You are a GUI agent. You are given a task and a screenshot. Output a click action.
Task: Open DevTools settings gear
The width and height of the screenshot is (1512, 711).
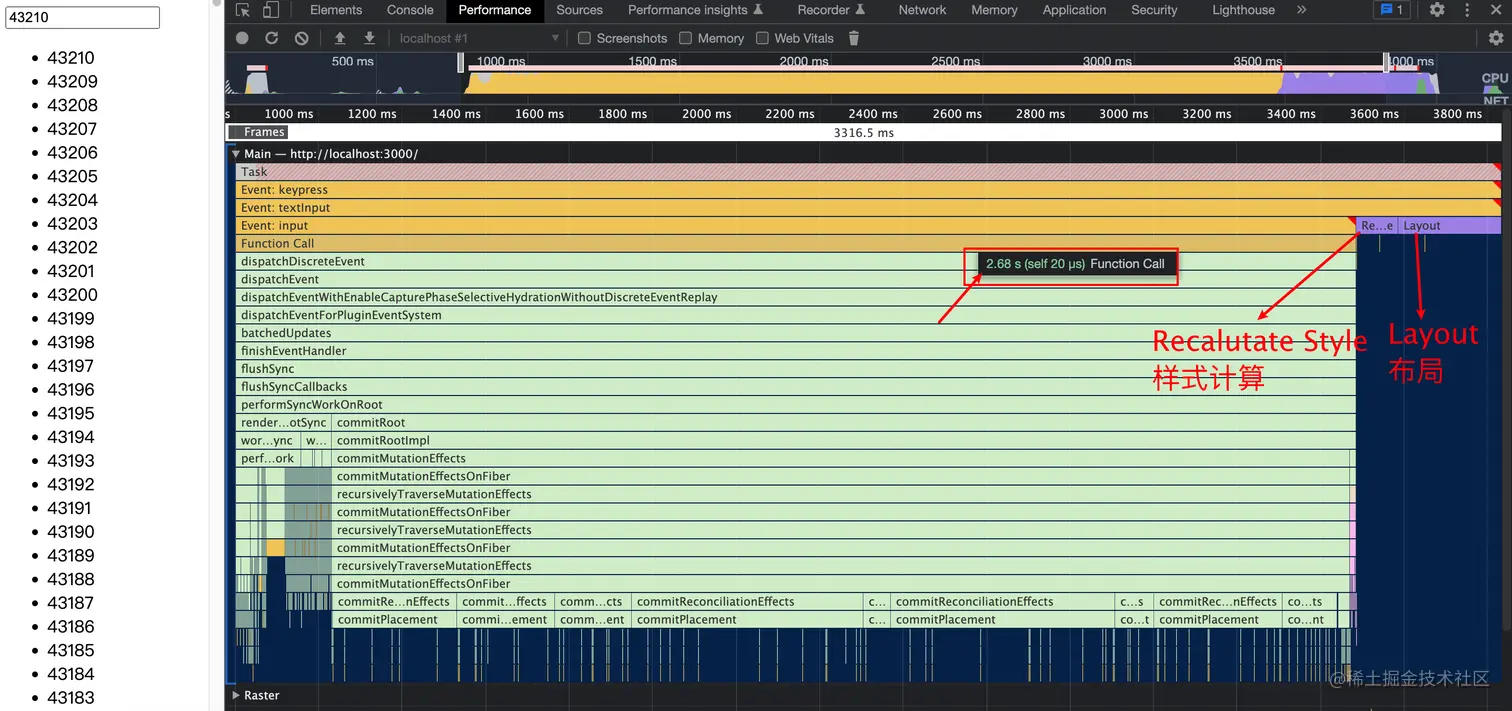pyautogui.click(x=1437, y=10)
